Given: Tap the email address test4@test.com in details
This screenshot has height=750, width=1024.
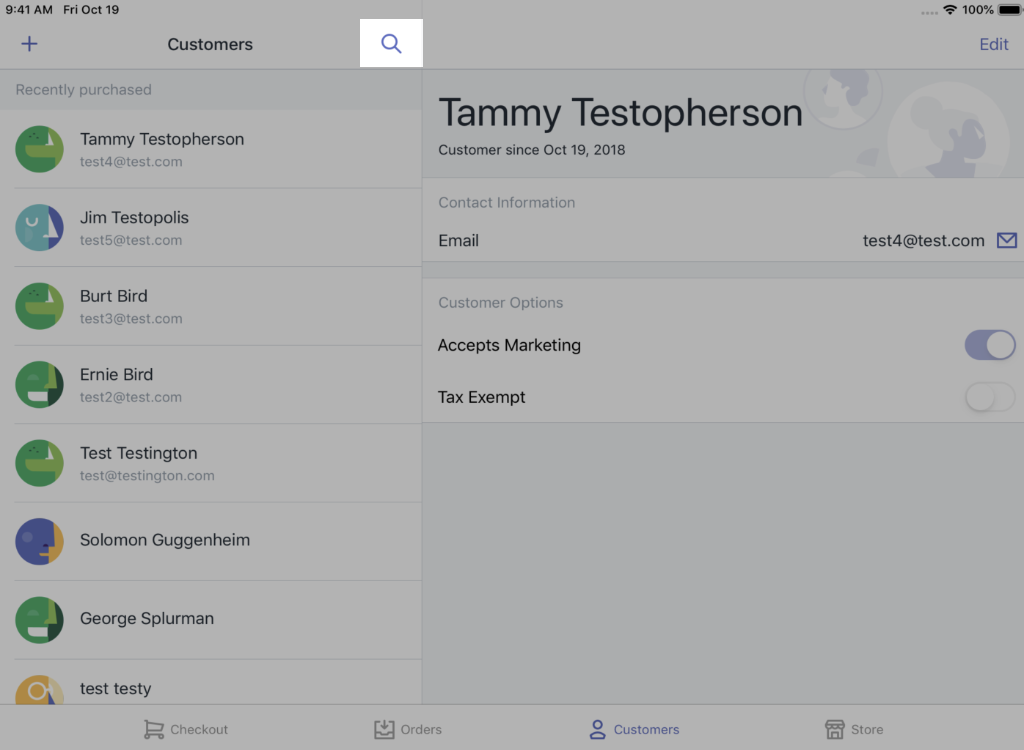Looking at the screenshot, I should pyautogui.click(x=923, y=240).
